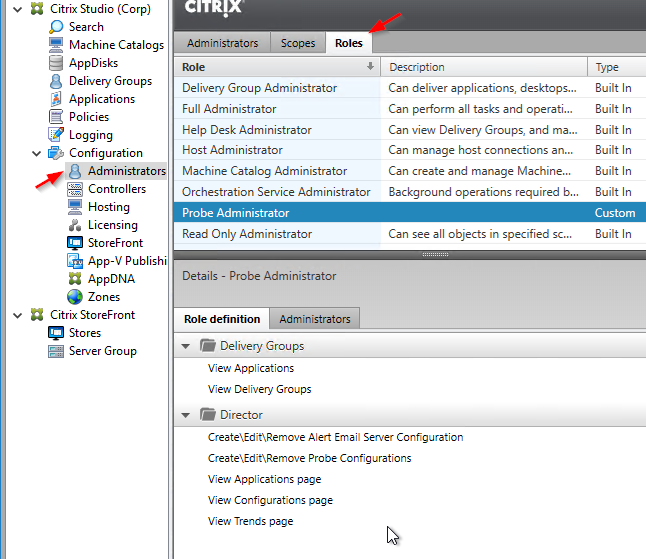This screenshot has height=559, width=646.
Task: Click the App-V Publishing icon
Action: pyautogui.click(x=75, y=261)
